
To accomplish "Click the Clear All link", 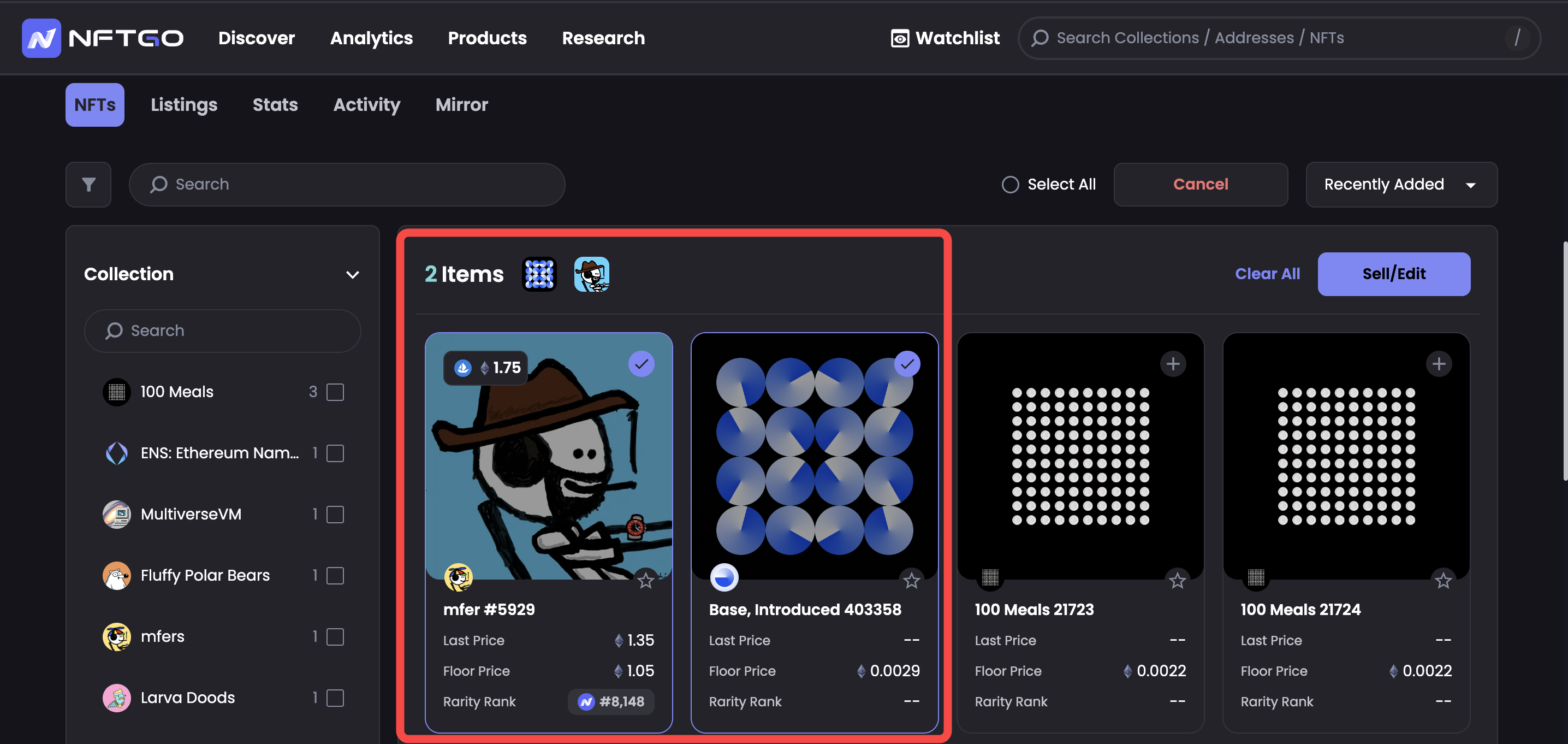I will 1267,274.
